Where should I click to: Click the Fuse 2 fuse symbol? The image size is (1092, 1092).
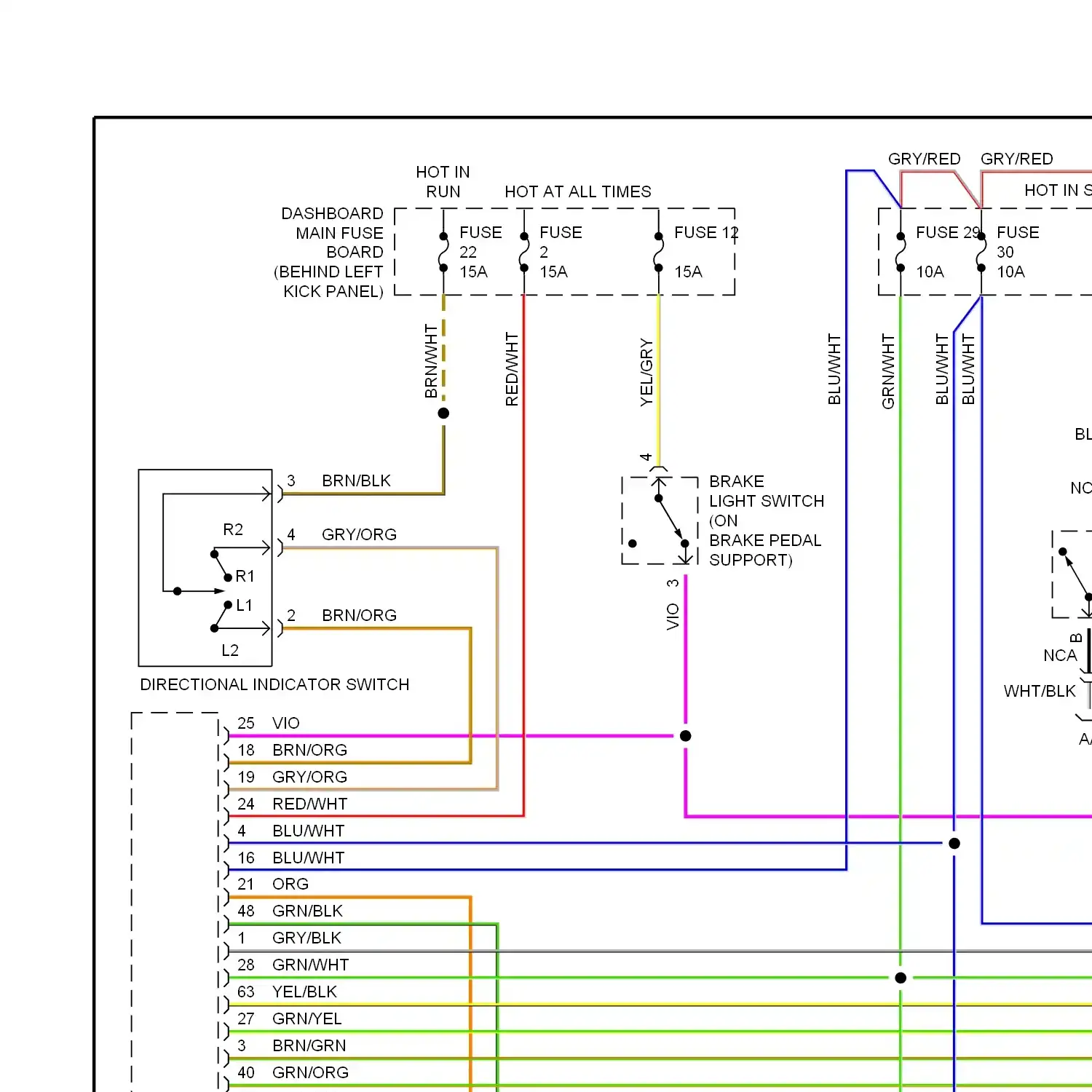click(523, 252)
